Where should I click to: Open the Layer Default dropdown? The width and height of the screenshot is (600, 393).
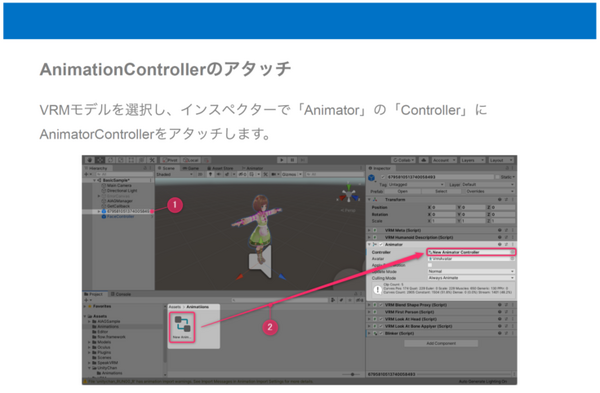[x=488, y=184]
